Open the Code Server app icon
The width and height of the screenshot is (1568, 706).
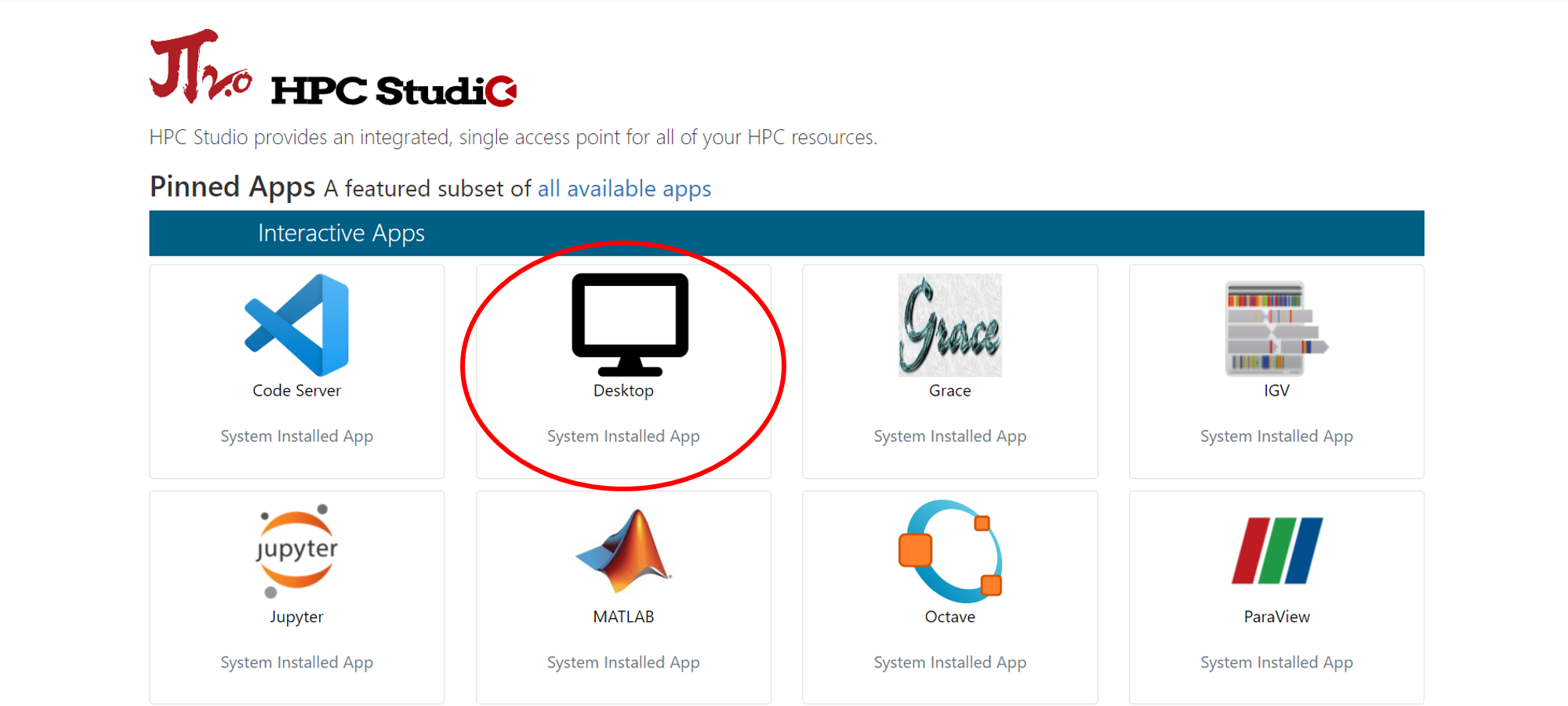pos(296,324)
